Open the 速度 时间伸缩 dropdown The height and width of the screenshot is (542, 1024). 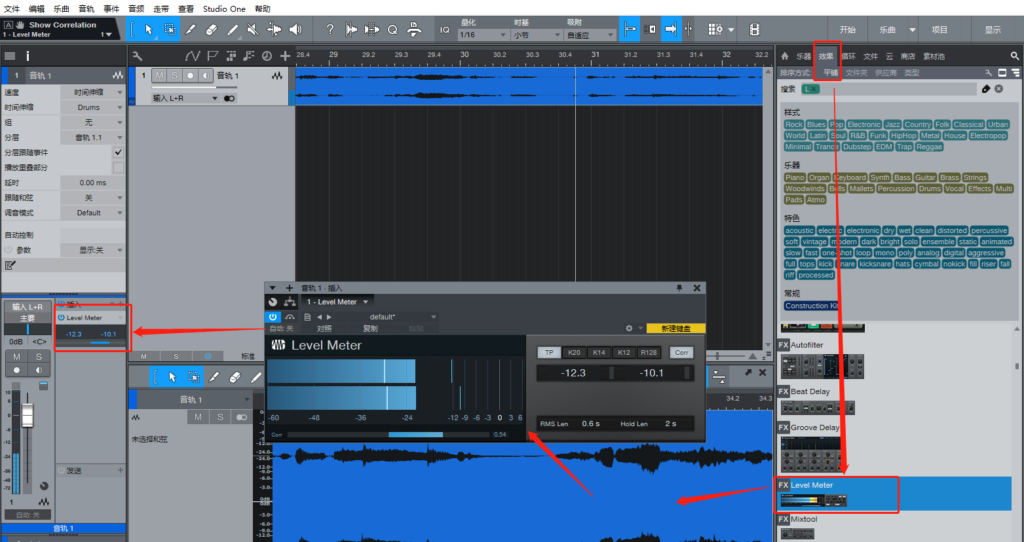pos(92,92)
